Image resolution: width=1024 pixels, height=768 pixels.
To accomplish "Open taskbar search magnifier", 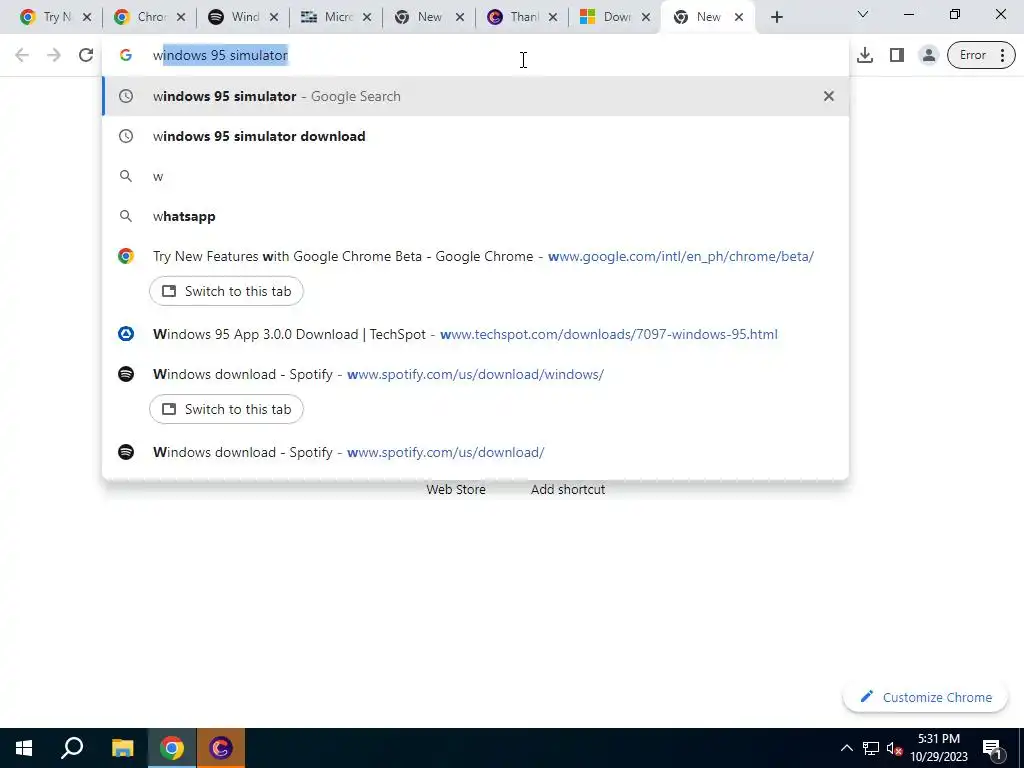I will tap(72, 748).
